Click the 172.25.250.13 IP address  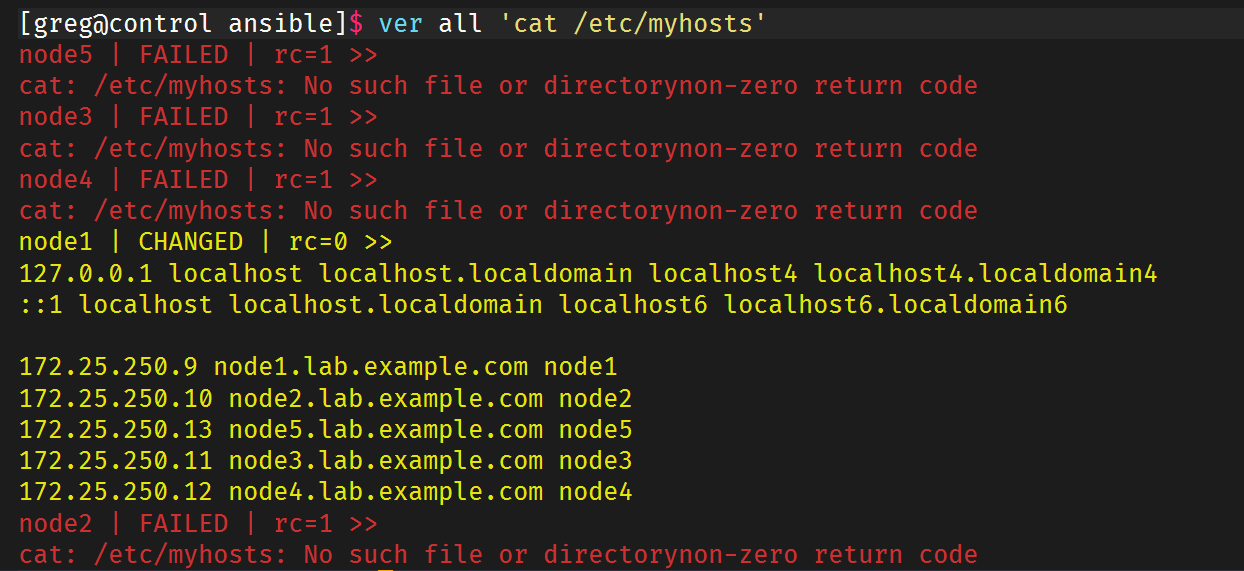pyautogui.click(x=116, y=430)
